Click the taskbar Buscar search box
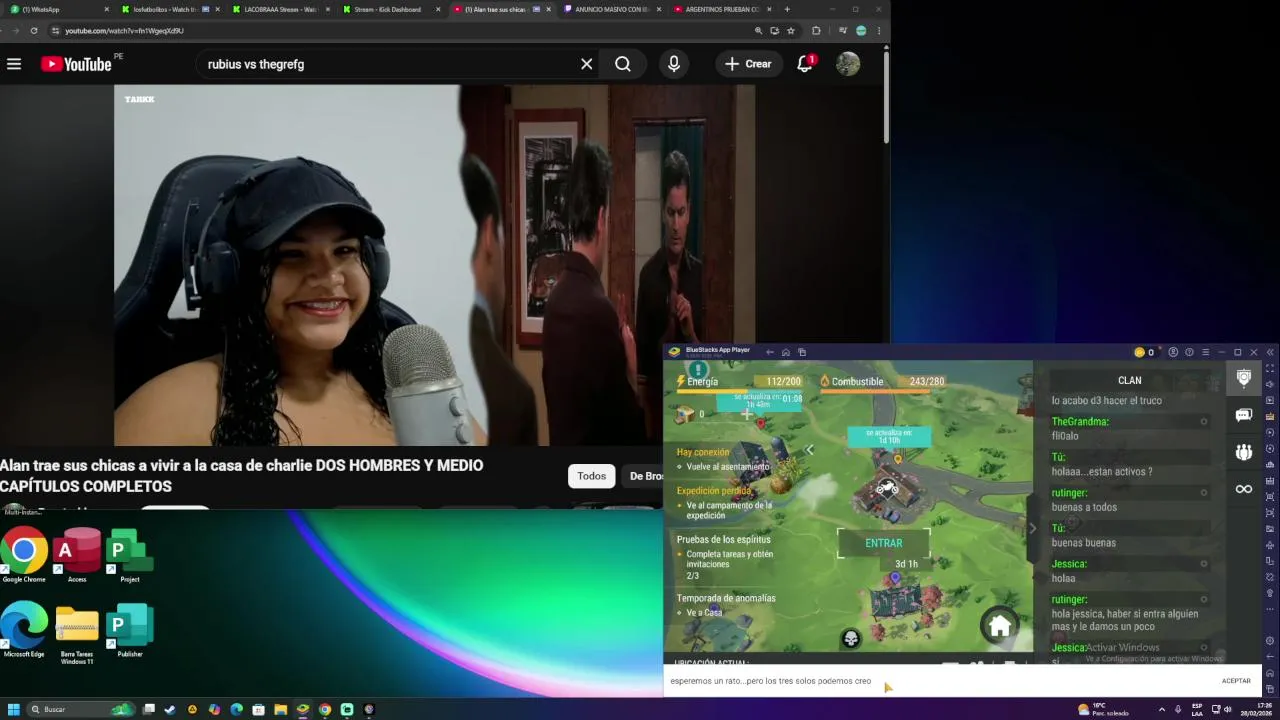This screenshot has width=1280, height=720. 83,709
